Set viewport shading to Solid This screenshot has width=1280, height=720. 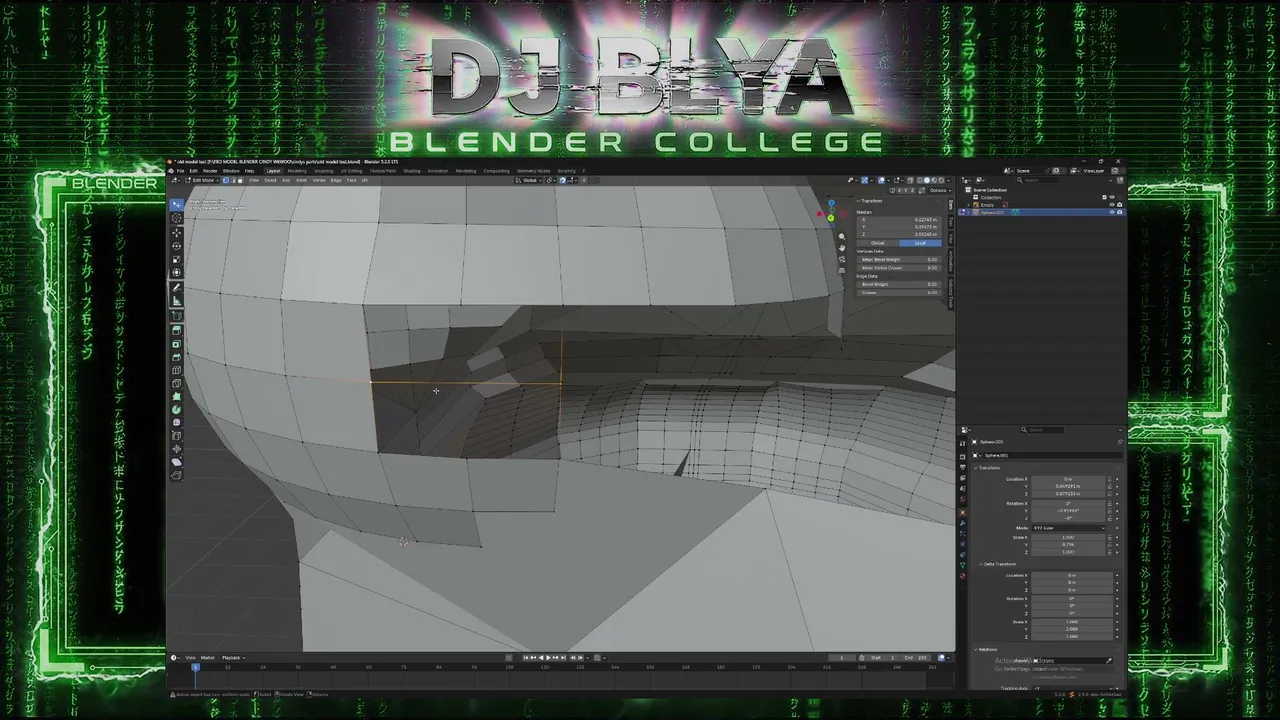(926, 180)
